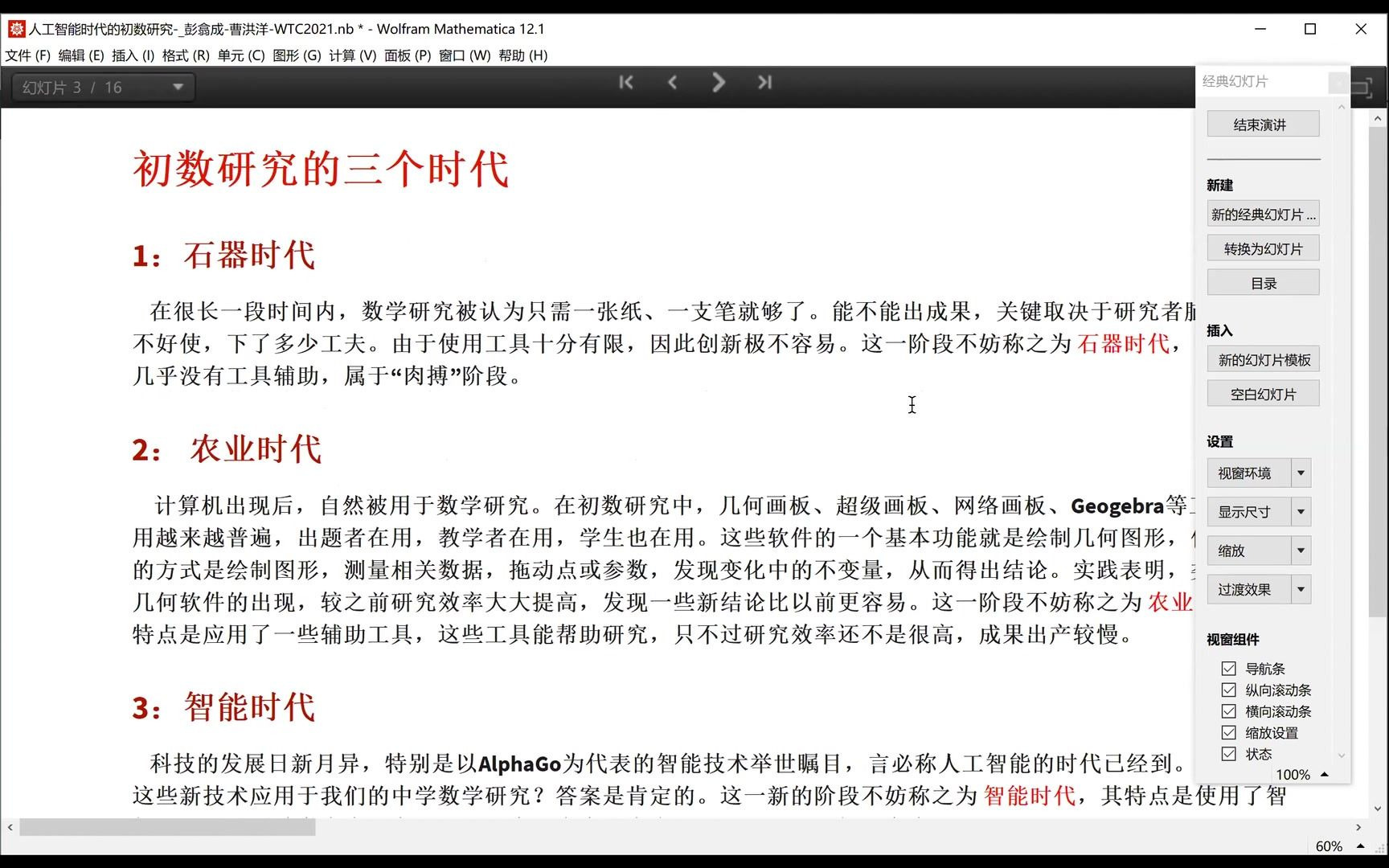Insert a 空白幻灯片
The width and height of the screenshot is (1389, 868).
(1263, 394)
